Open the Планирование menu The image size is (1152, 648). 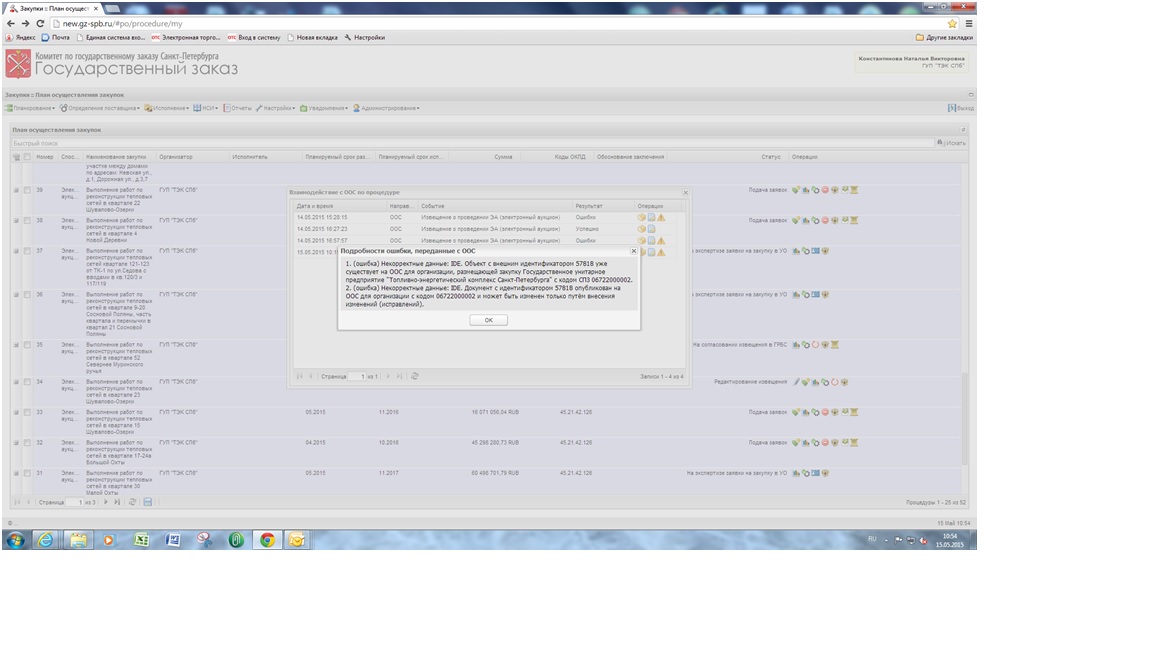coord(30,108)
